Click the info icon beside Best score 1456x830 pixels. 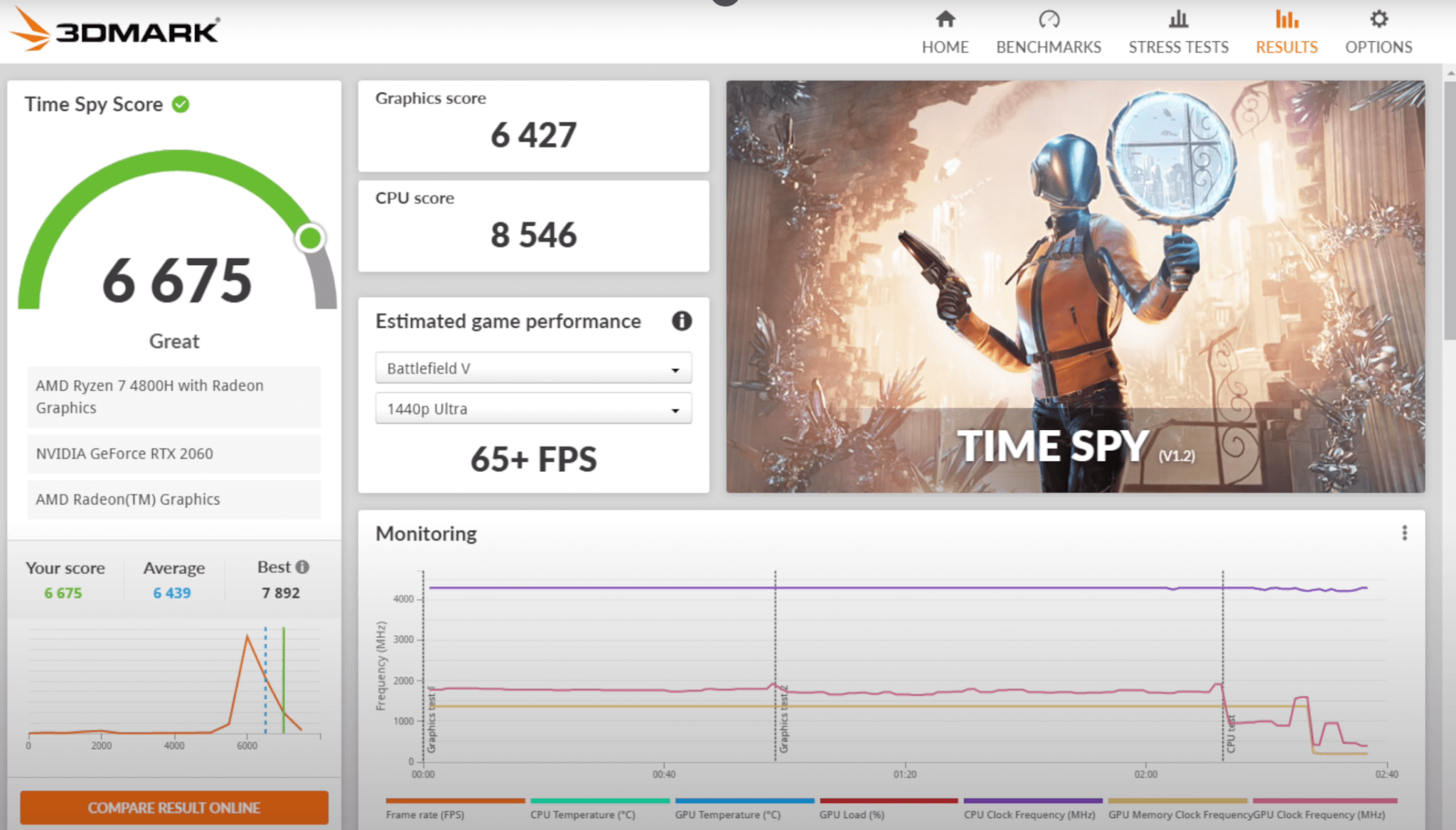(x=303, y=566)
